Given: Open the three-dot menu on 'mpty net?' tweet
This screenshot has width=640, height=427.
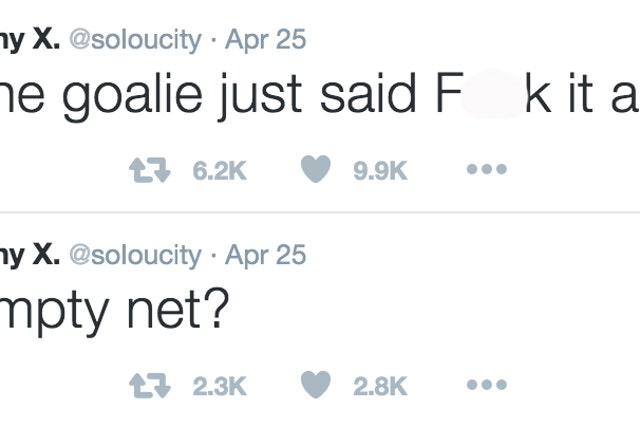Looking at the screenshot, I should [487, 384].
